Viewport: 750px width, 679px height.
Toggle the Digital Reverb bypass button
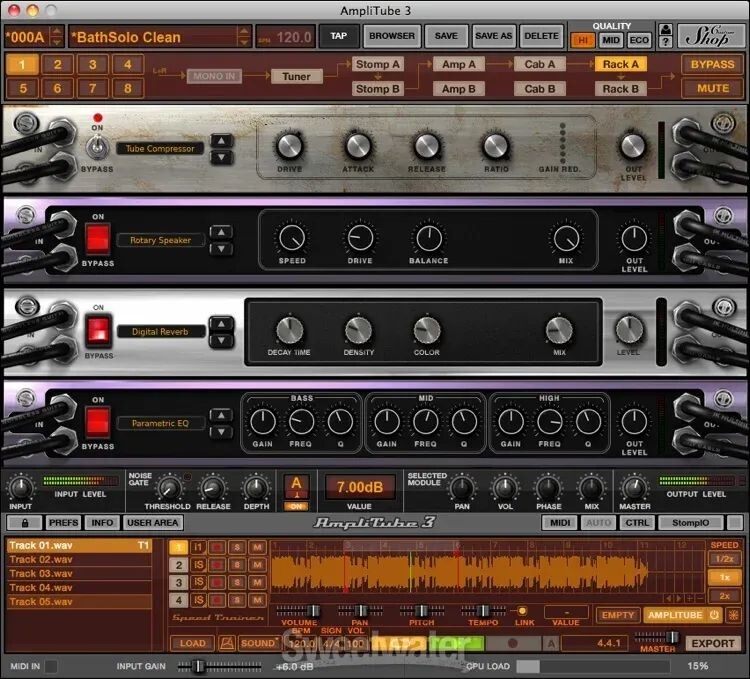click(98, 330)
